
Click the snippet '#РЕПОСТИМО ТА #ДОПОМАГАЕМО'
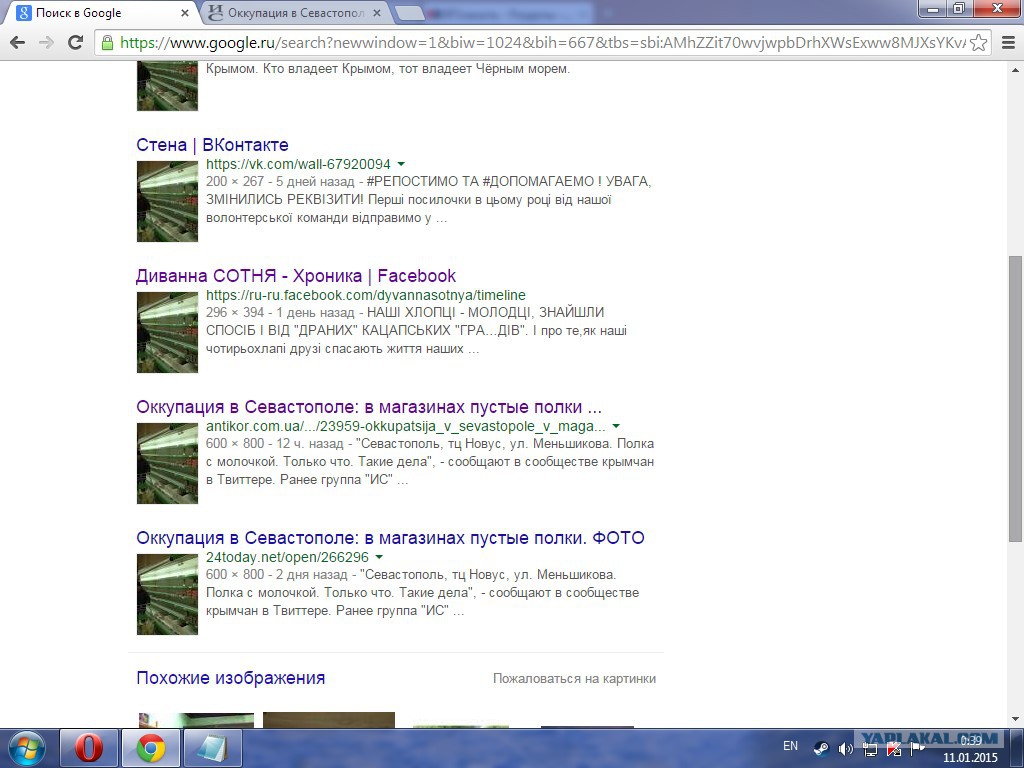480,182
